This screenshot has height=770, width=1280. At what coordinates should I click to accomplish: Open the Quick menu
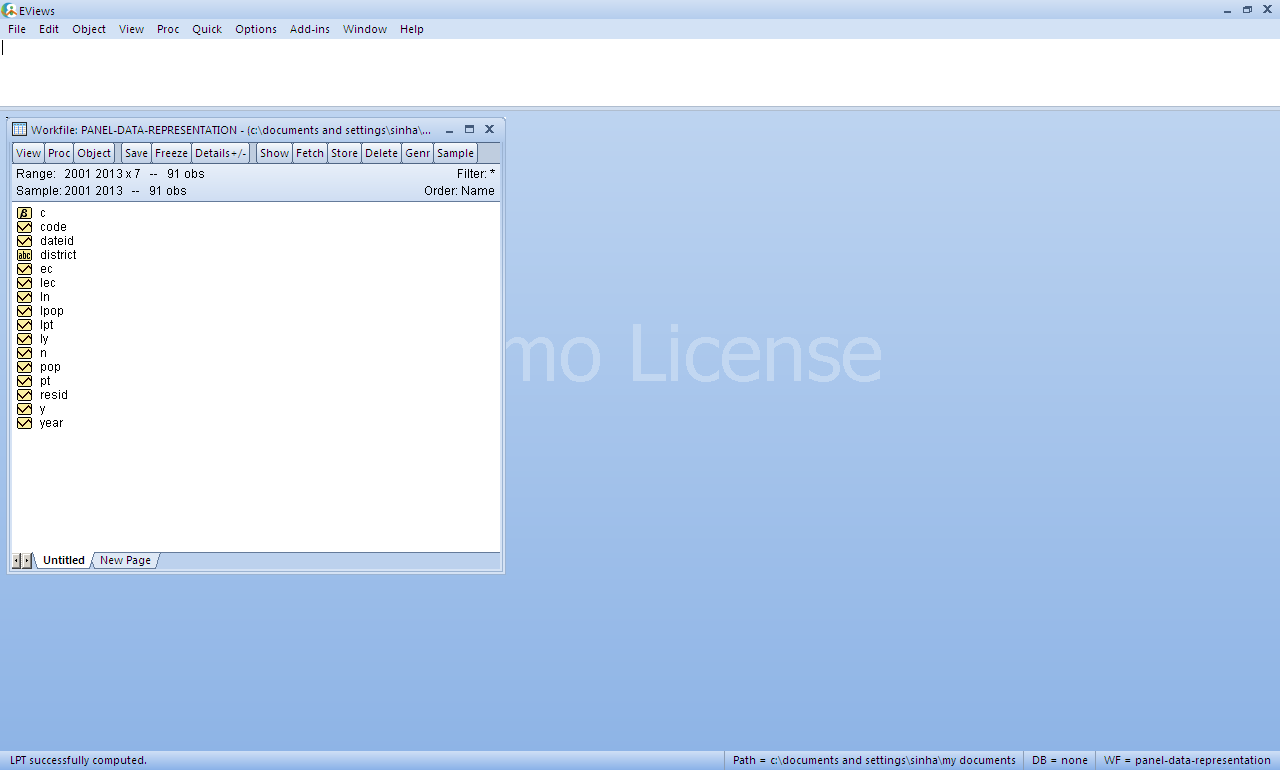(207, 29)
